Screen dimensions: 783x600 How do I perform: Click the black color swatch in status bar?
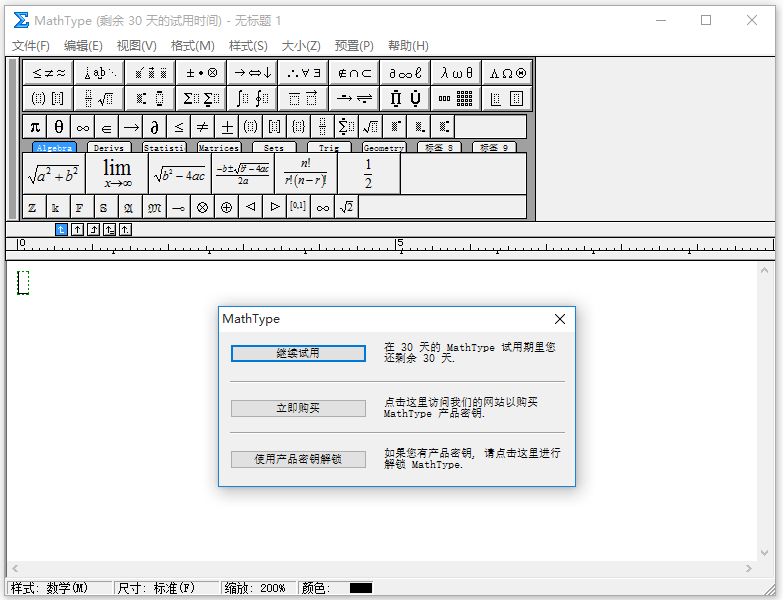(360, 588)
